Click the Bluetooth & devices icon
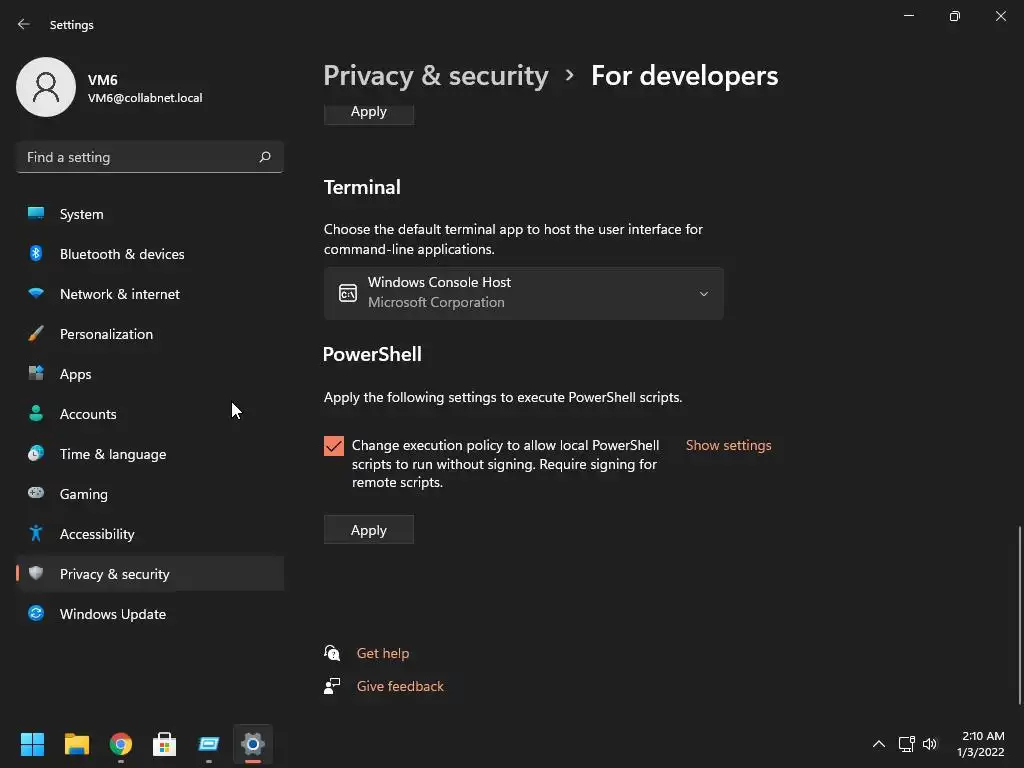1024x768 pixels. tap(36, 254)
